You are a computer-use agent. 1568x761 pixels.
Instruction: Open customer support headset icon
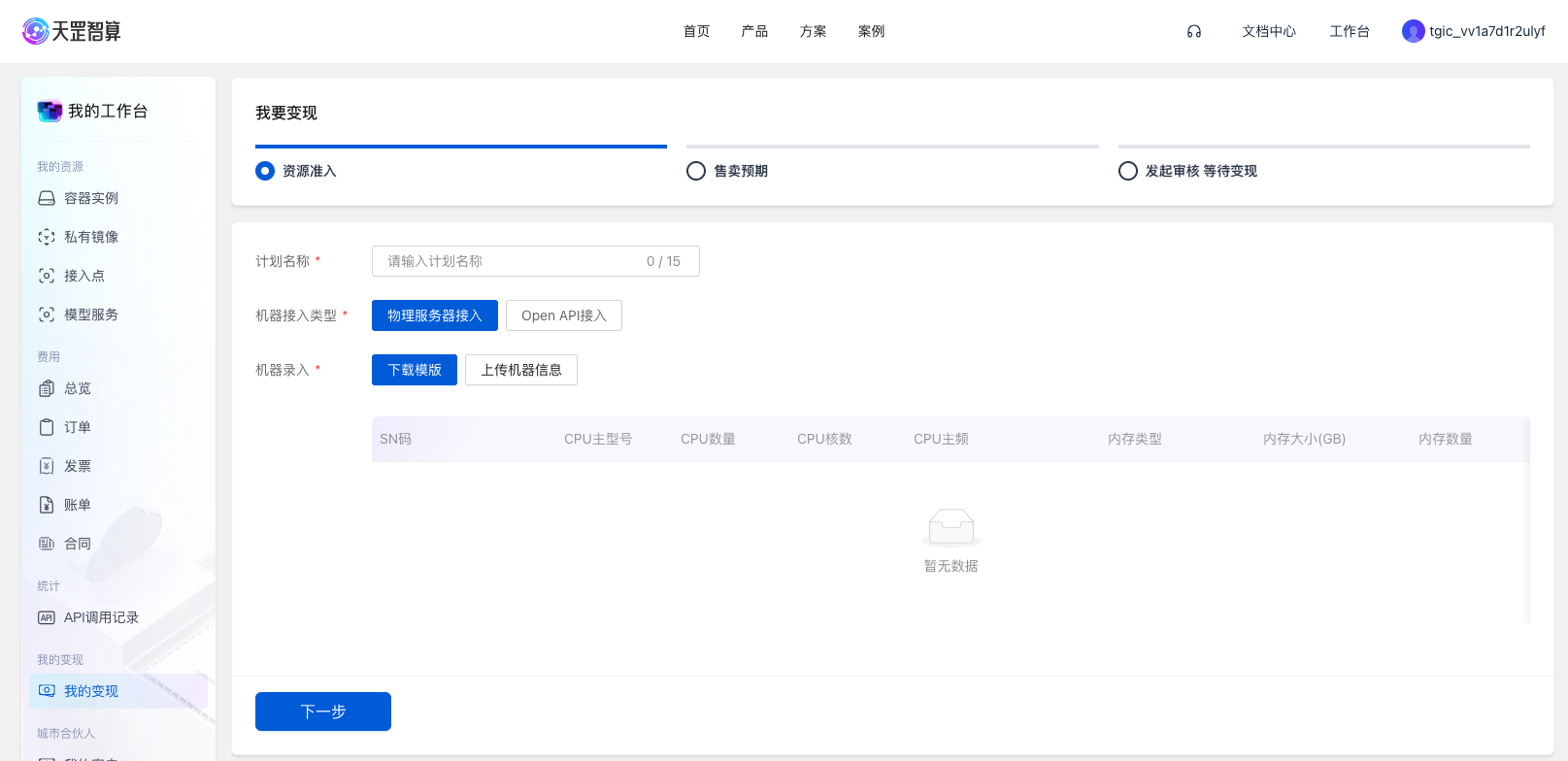(1194, 31)
